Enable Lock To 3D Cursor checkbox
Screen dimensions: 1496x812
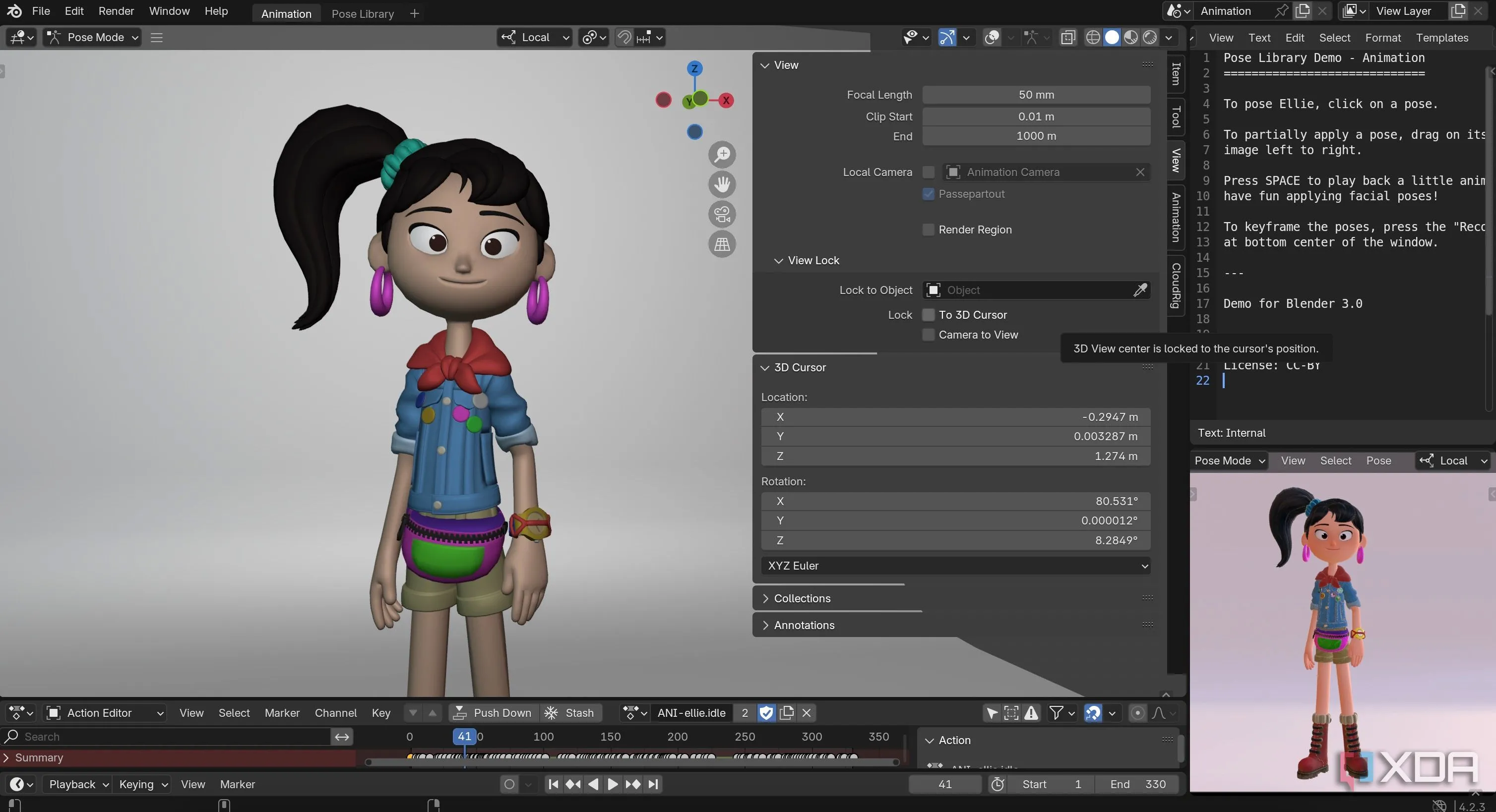(x=928, y=315)
